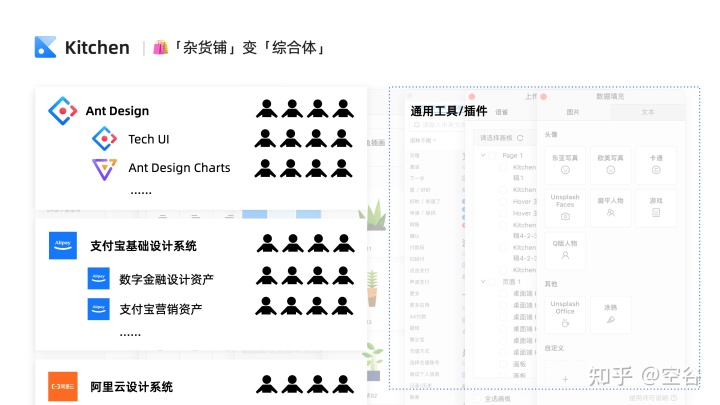Click the refresh icon next to 请选择画板

tap(520, 138)
